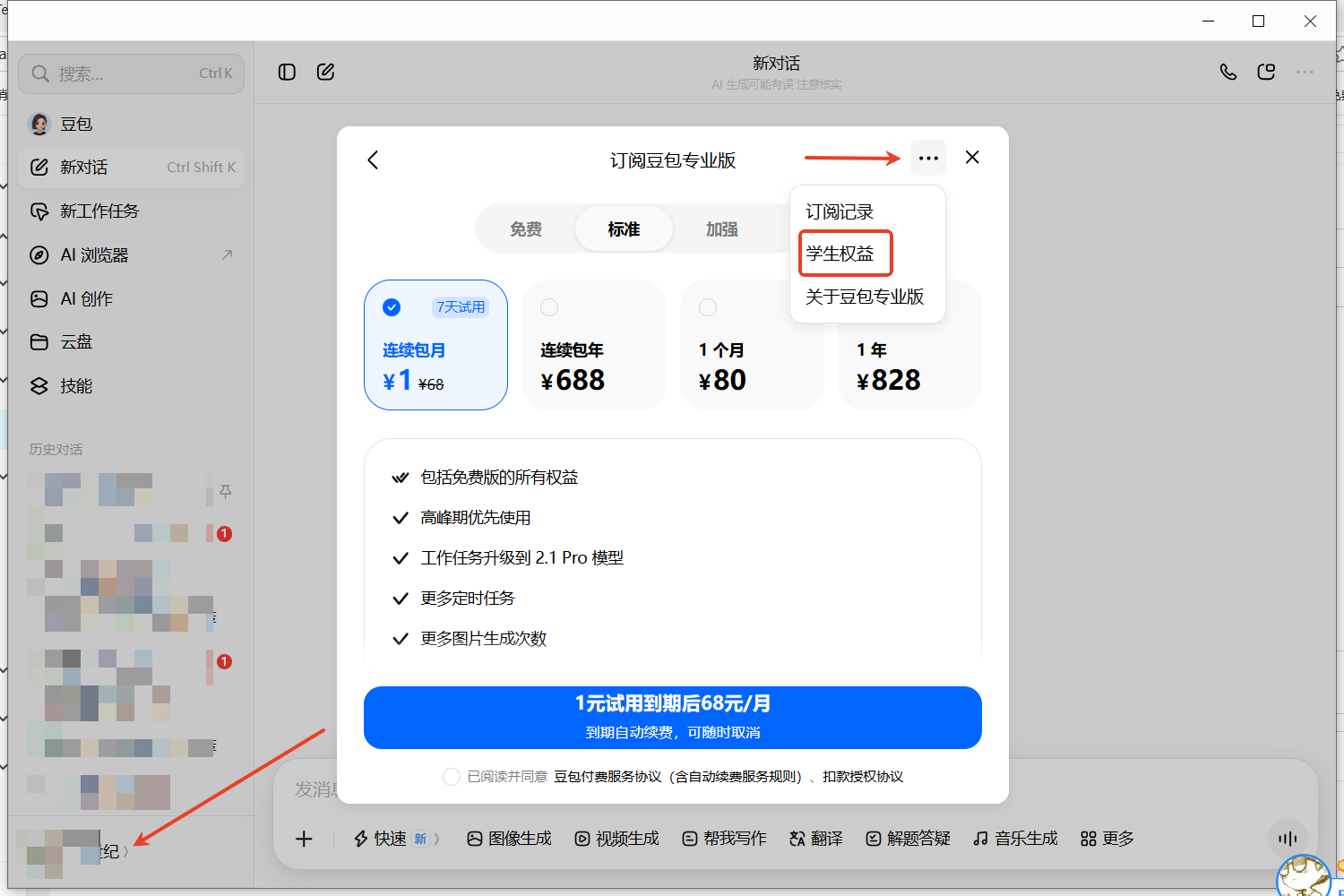Click the new chat compose icon in header
1344x896 pixels.
point(325,72)
